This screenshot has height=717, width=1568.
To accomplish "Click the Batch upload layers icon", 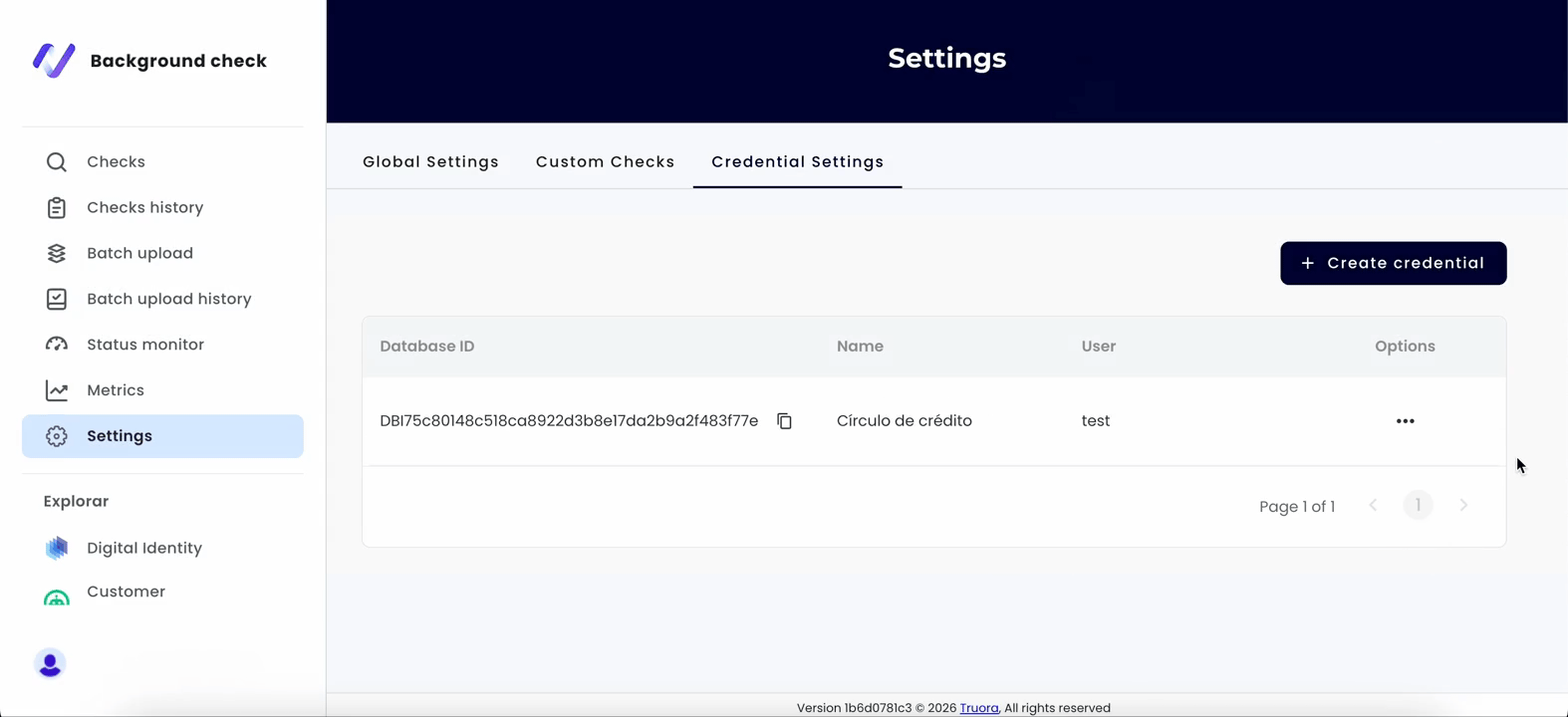I will coord(57,253).
